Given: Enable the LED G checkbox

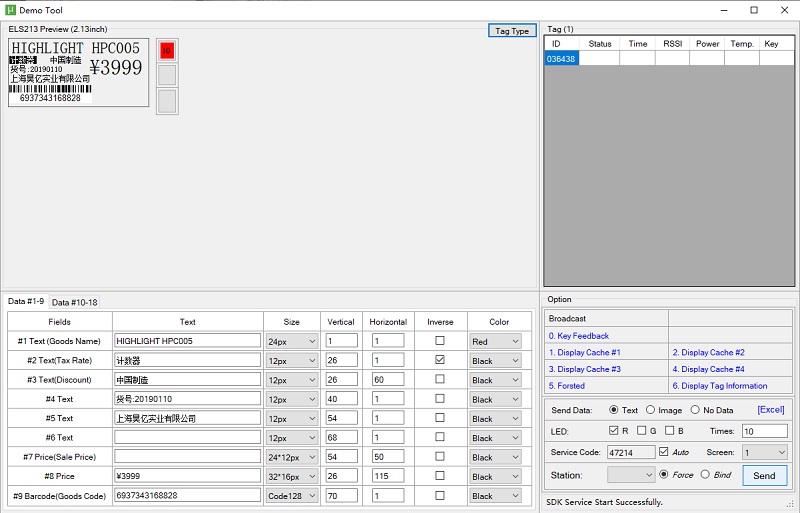Looking at the screenshot, I should click(641, 430).
